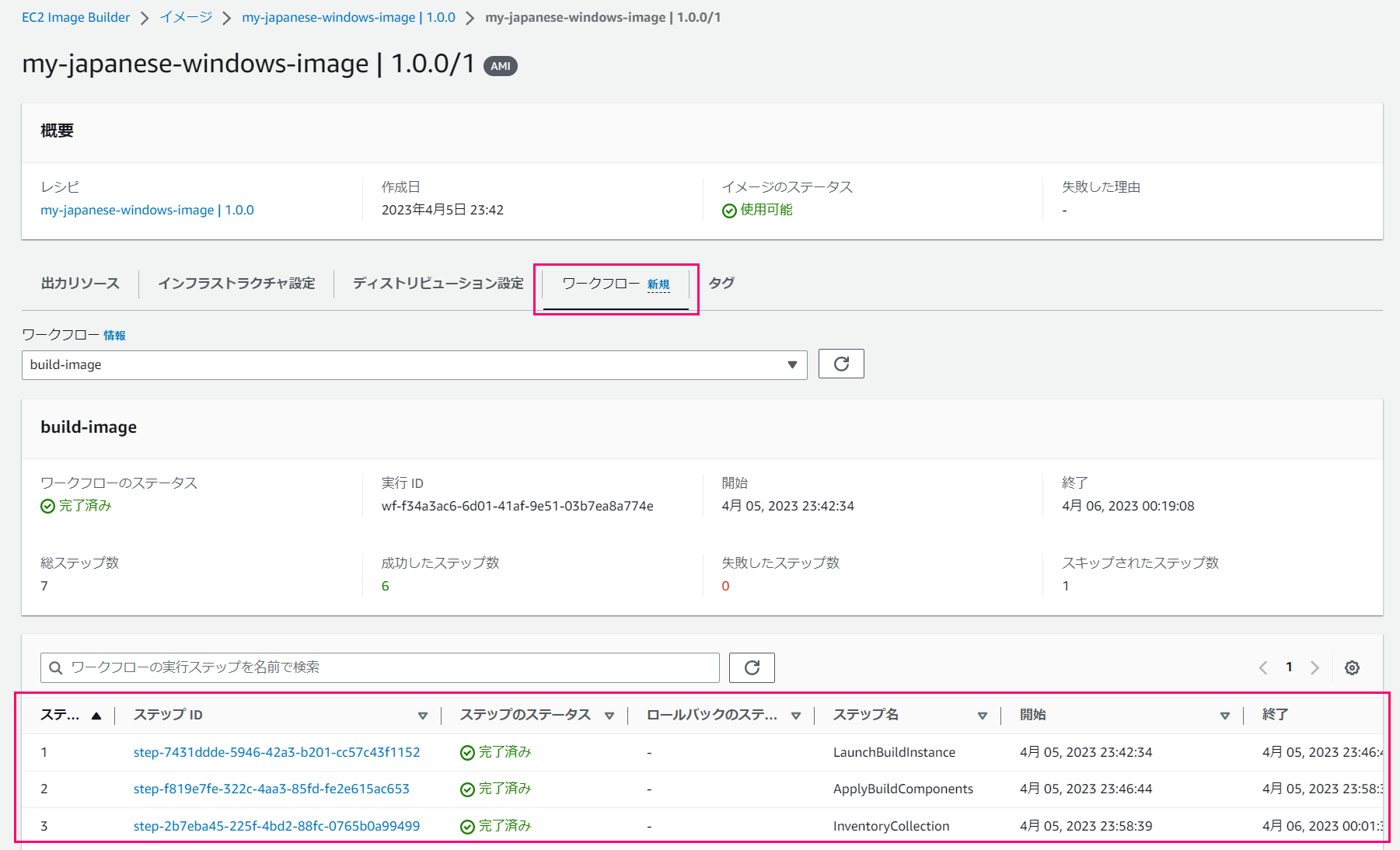The height and width of the screenshot is (850, 1400).
Task: Switch to インフラストラクチャ設定 tab
Action: [236, 284]
